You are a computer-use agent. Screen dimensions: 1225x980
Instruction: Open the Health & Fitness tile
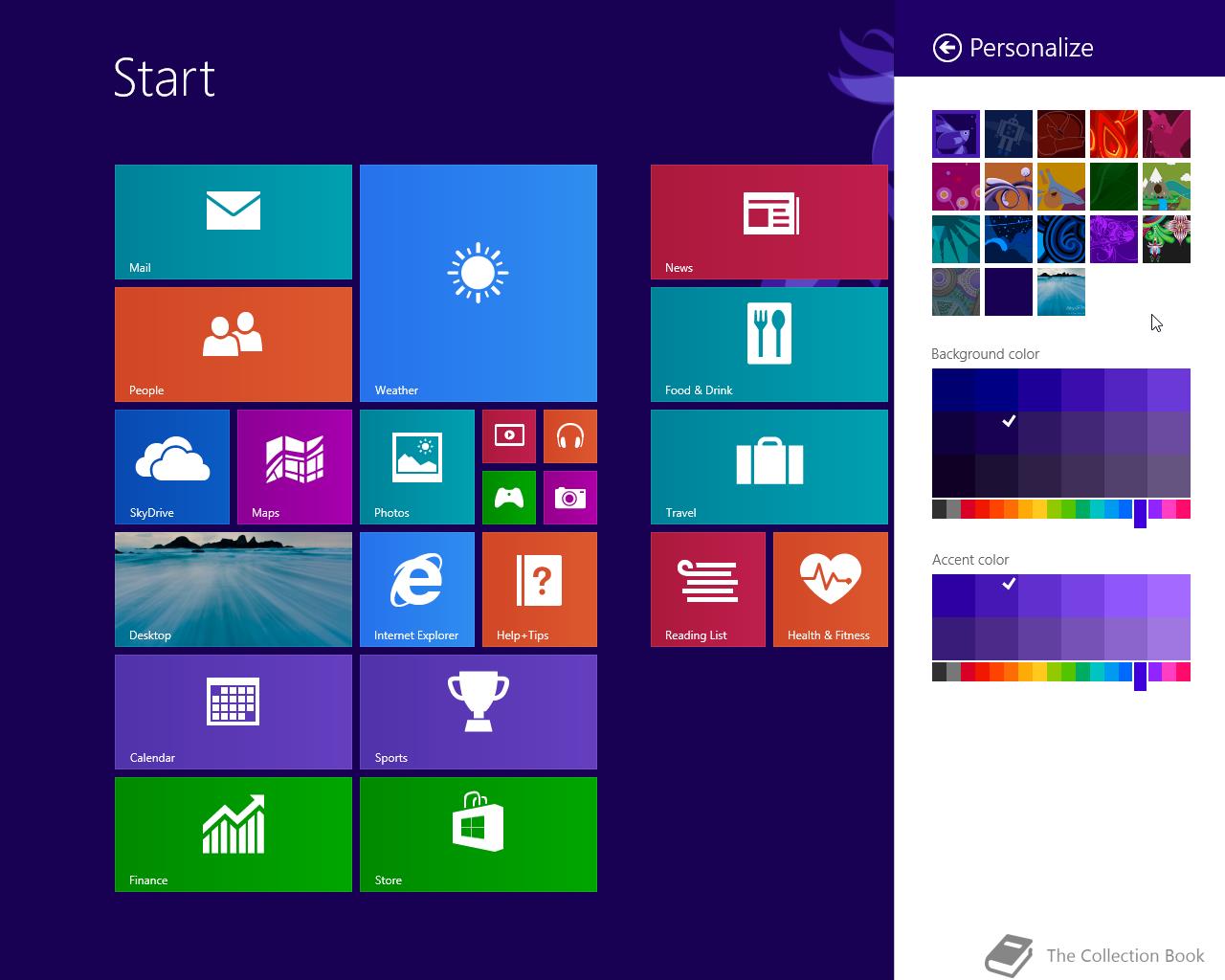pyautogui.click(x=831, y=590)
